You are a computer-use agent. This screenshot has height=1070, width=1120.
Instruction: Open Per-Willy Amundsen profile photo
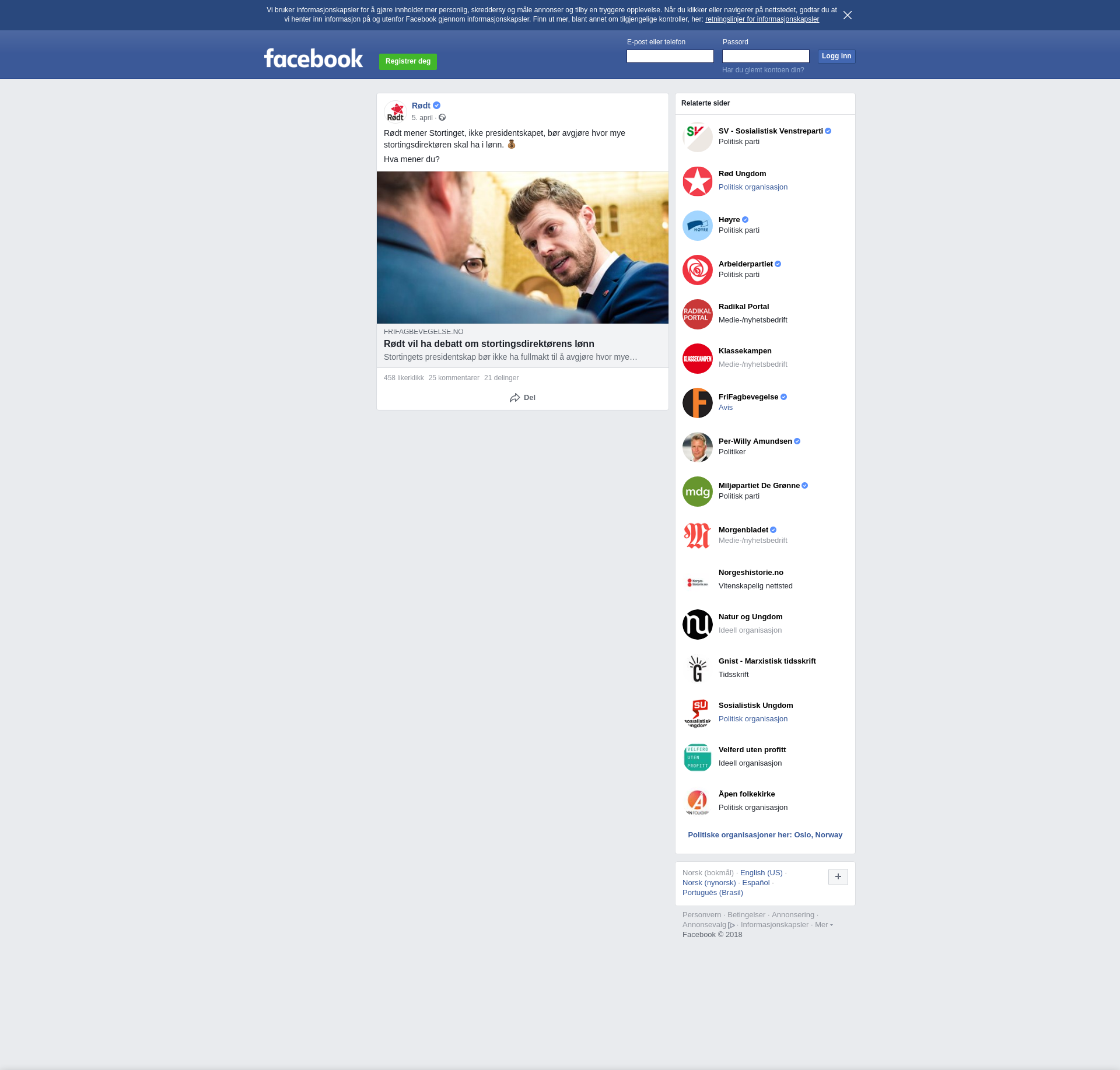698,447
